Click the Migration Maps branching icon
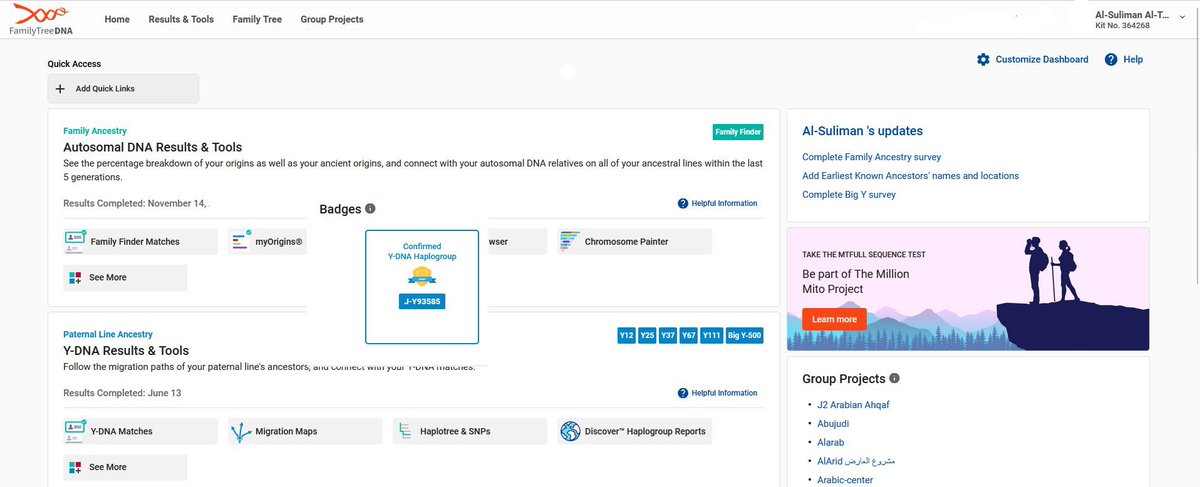This screenshot has height=487, width=1200. (x=241, y=432)
